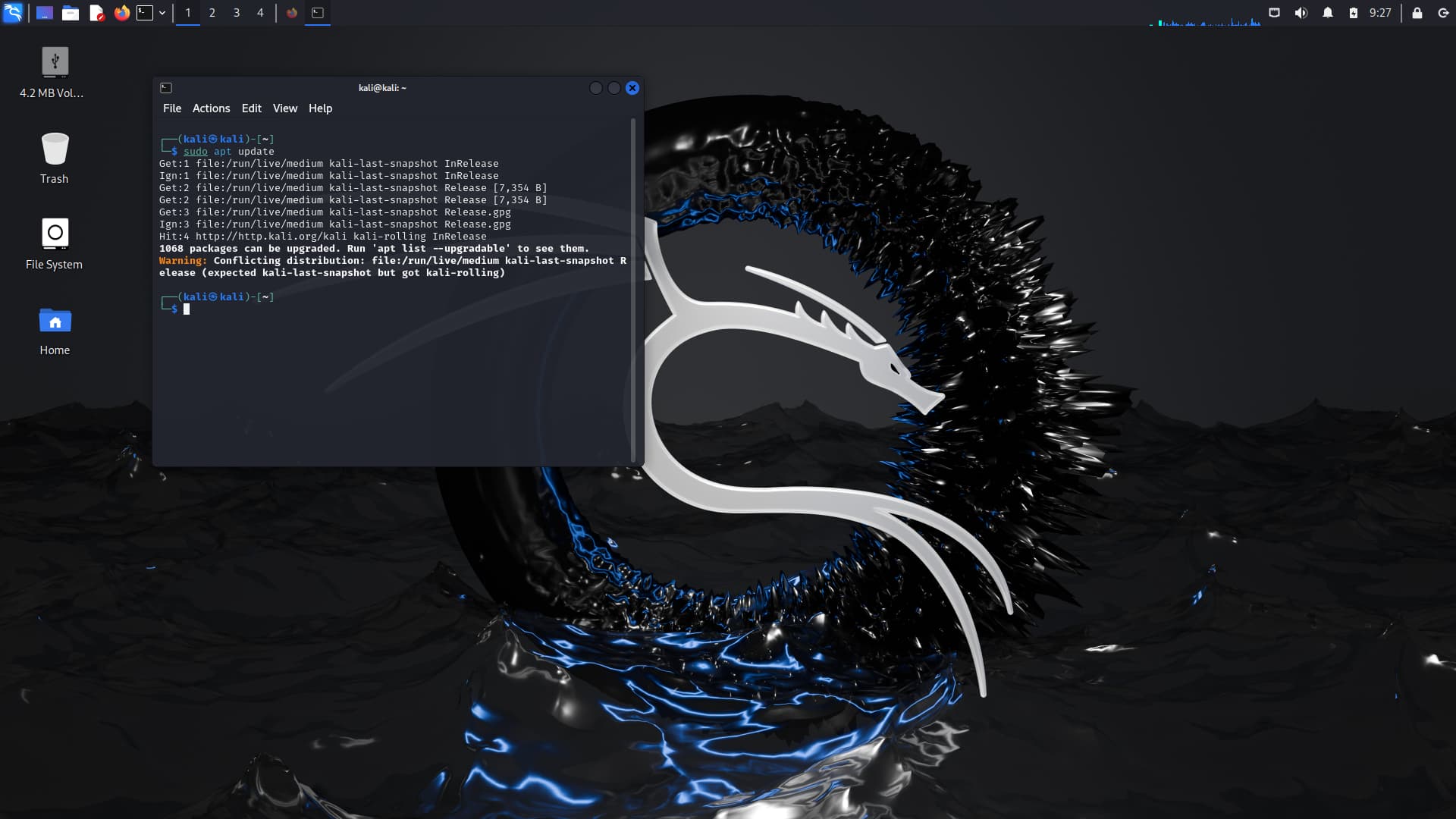Open the display settings tray icon
The height and width of the screenshot is (819, 1456).
pyautogui.click(x=1275, y=13)
